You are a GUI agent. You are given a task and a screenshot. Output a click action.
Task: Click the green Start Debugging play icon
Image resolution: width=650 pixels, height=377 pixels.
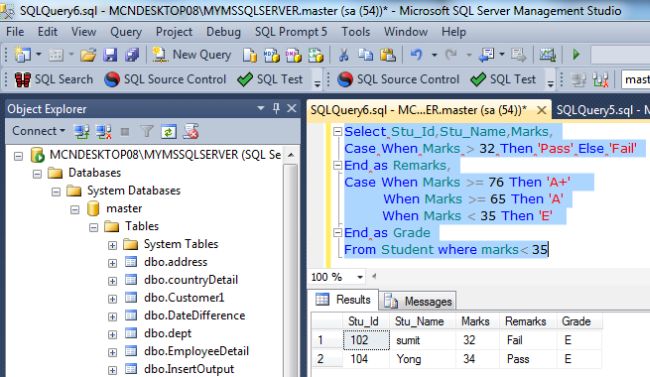click(x=576, y=54)
